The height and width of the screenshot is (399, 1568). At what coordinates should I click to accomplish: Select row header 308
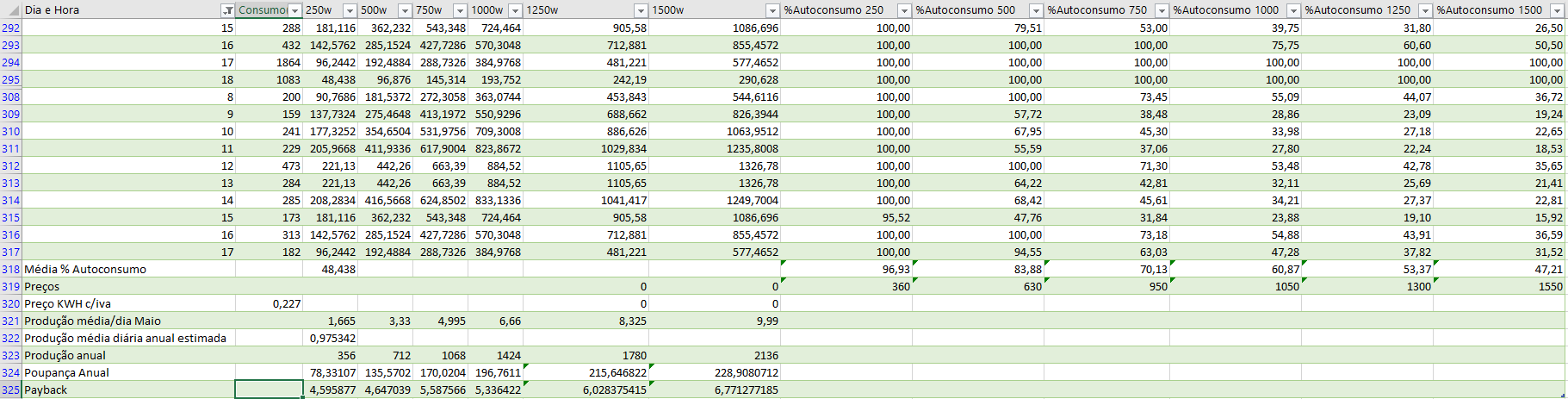(10, 97)
